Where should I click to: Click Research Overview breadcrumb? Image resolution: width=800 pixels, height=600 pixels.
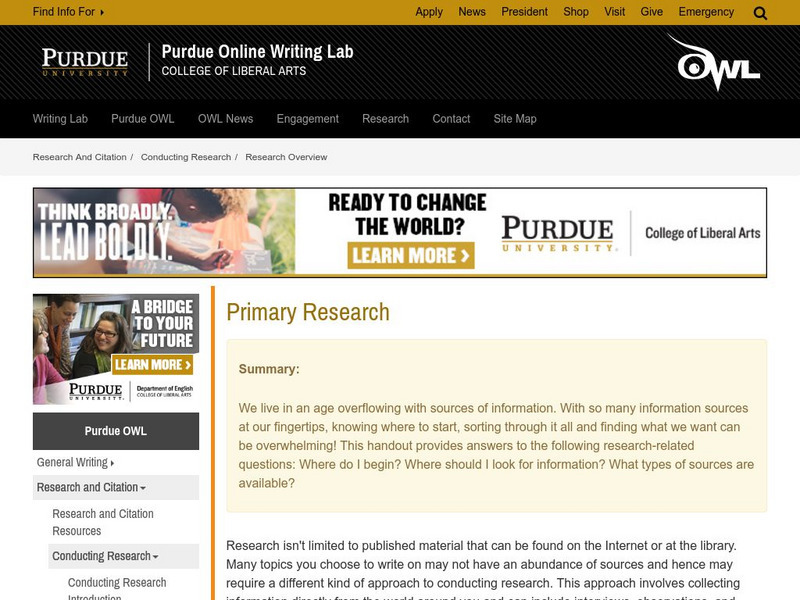286,157
